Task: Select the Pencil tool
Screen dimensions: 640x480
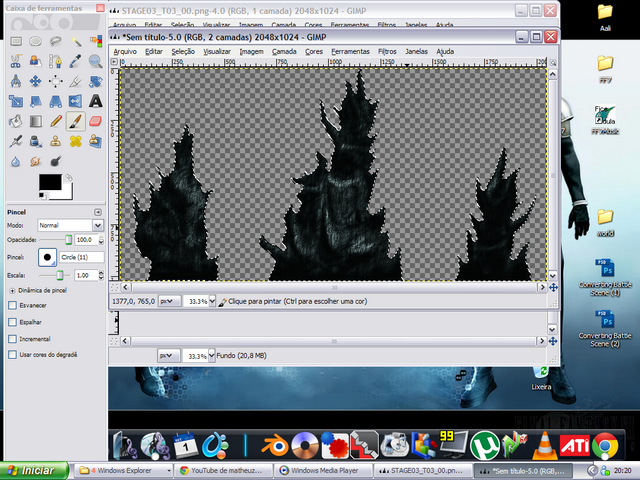Action: (x=56, y=121)
